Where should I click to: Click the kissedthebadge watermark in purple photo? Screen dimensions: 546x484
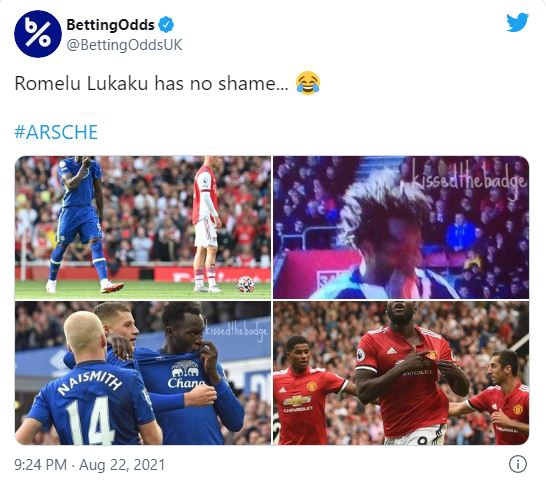tap(469, 178)
